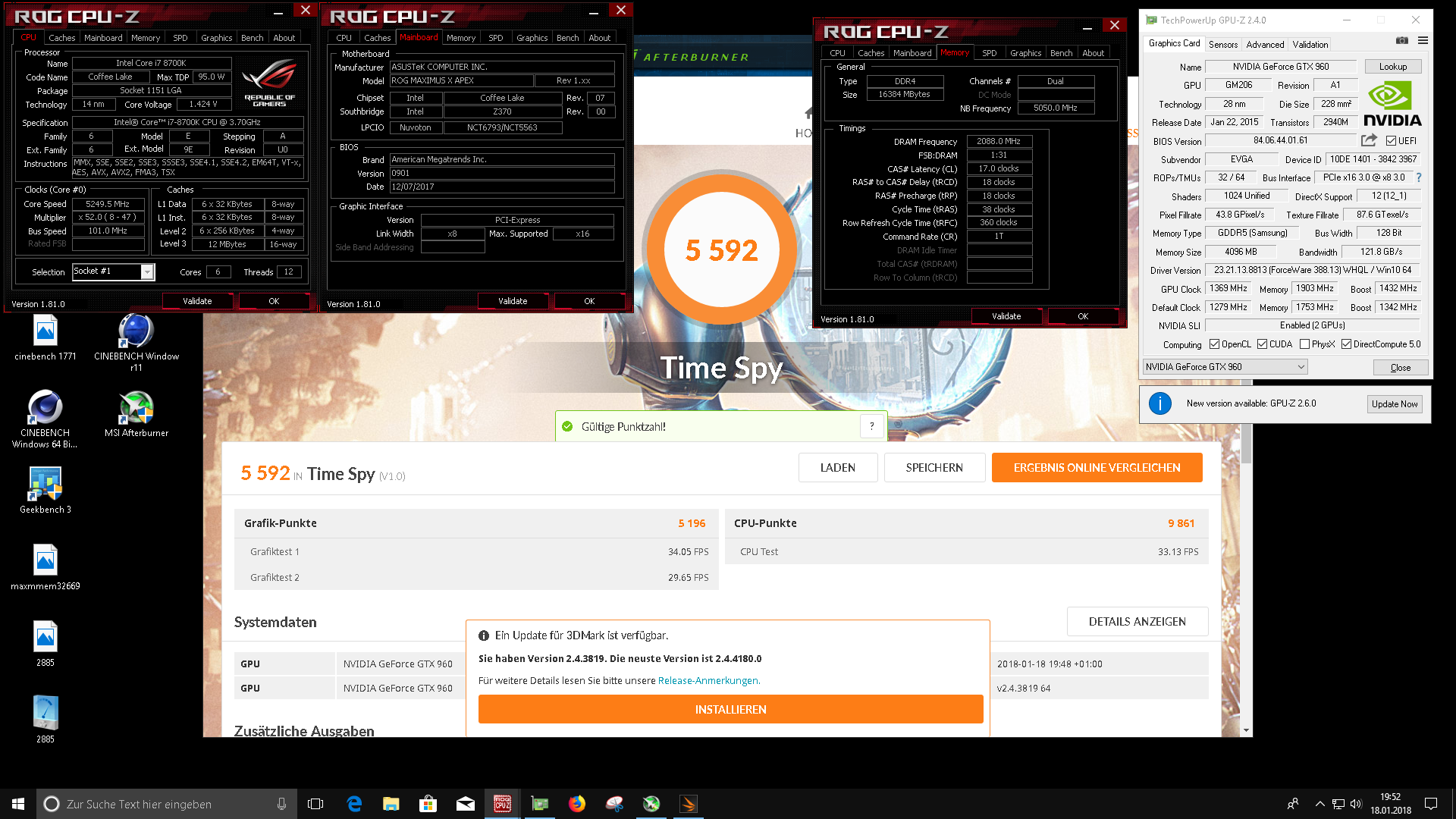
Task: Click the info icon in GPU-Z update notice
Action: coord(1159,403)
